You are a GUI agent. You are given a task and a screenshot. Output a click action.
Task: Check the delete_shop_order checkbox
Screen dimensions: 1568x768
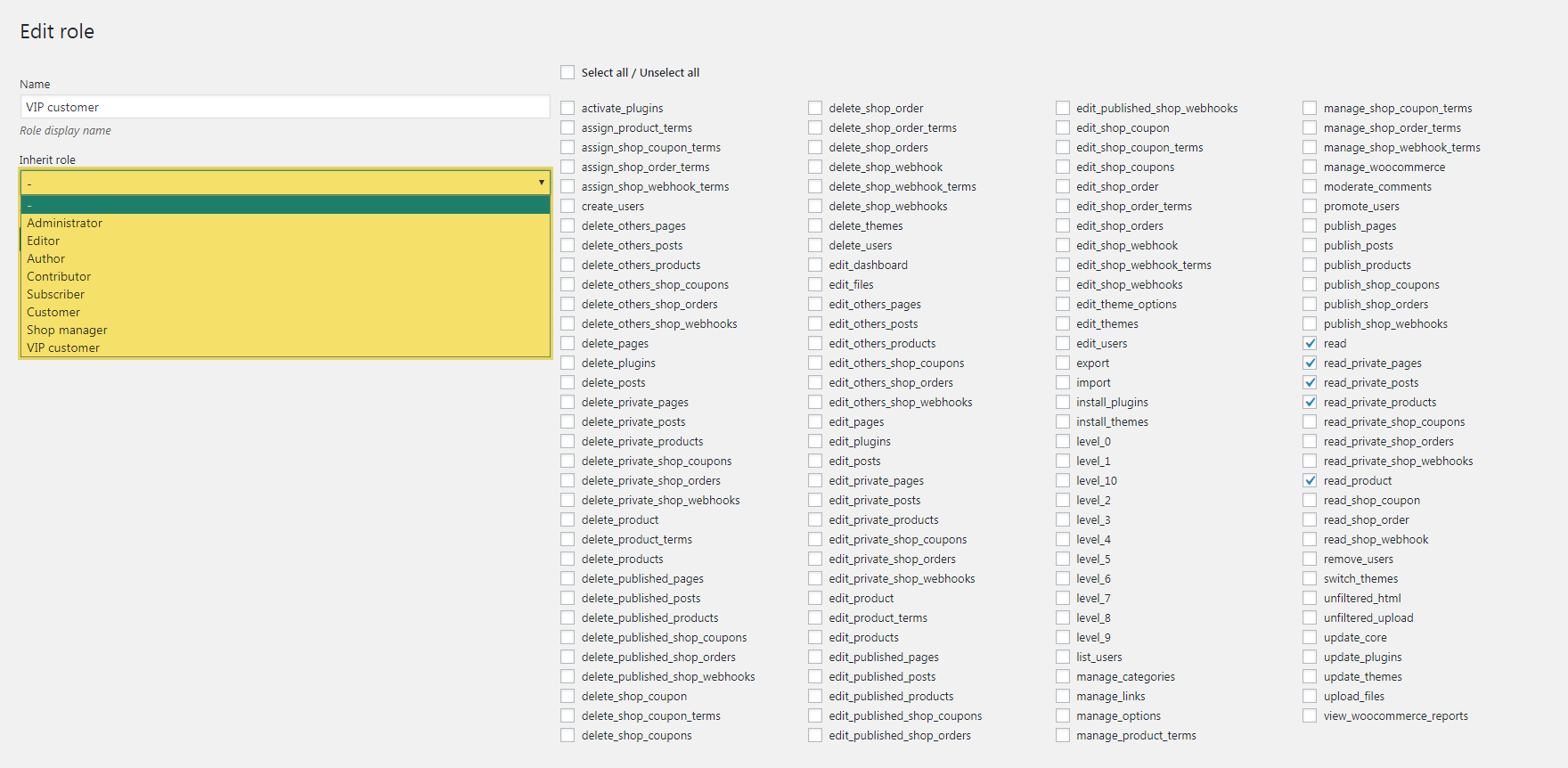pos(815,108)
